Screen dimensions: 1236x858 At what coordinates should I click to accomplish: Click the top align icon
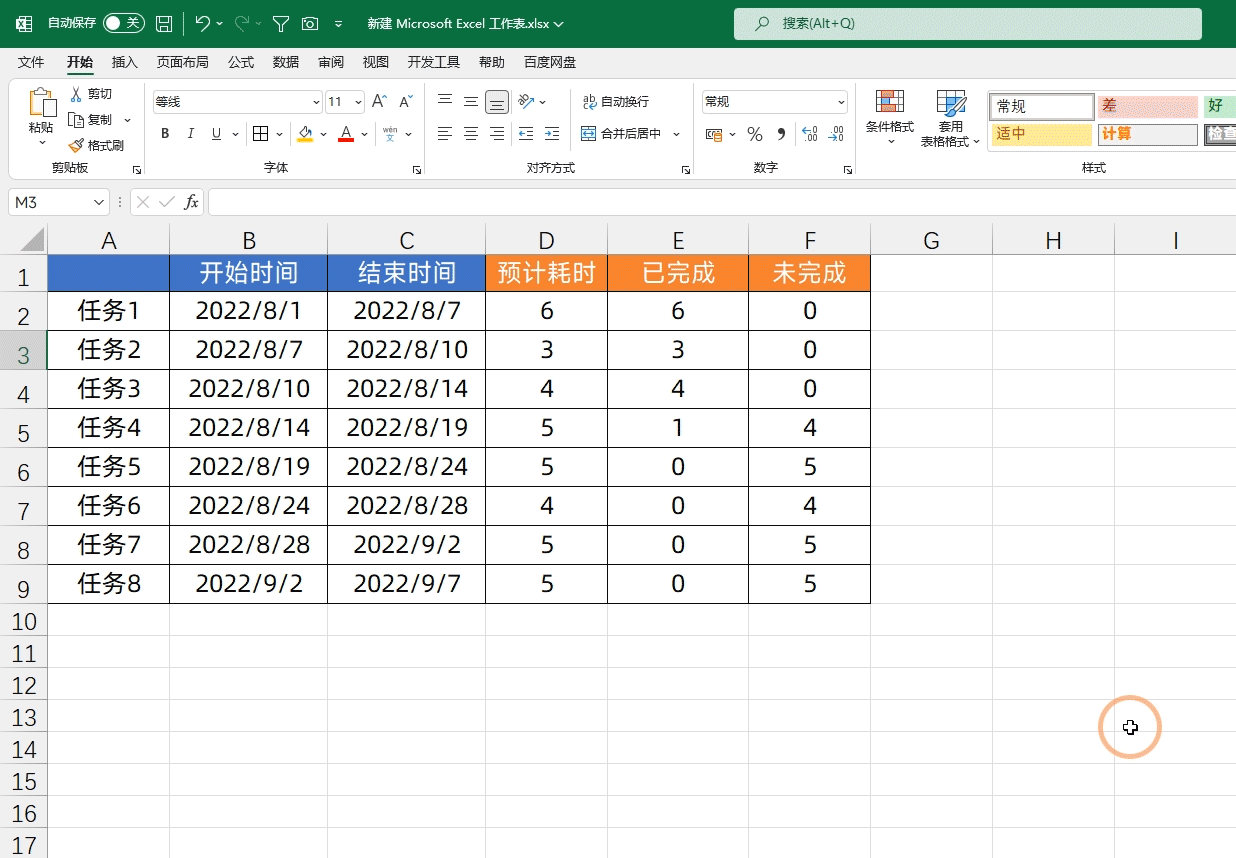(445, 101)
